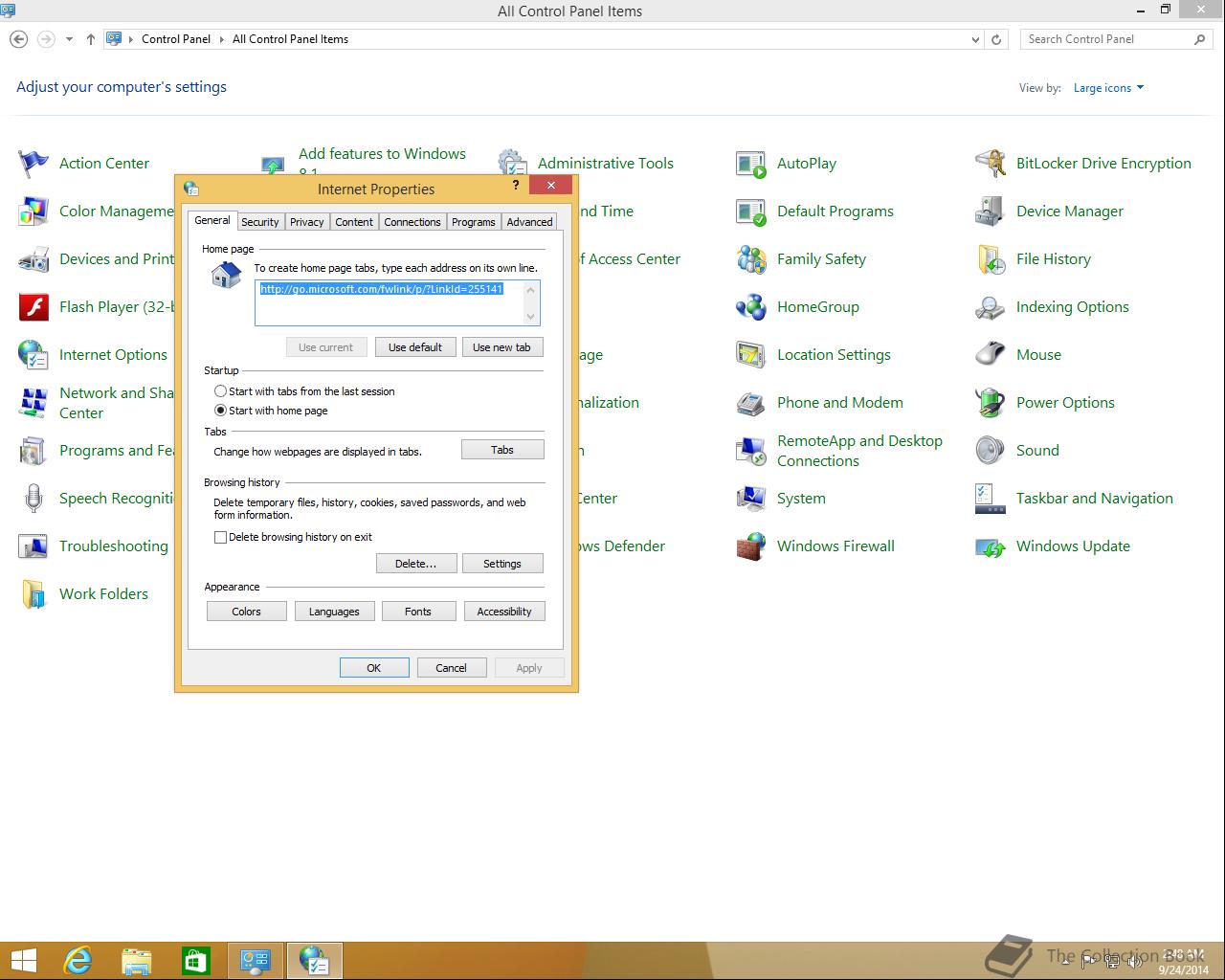Open Internet Options globe icon
Image resolution: width=1225 pixels, height=980 pixels.
coord(33,355)
